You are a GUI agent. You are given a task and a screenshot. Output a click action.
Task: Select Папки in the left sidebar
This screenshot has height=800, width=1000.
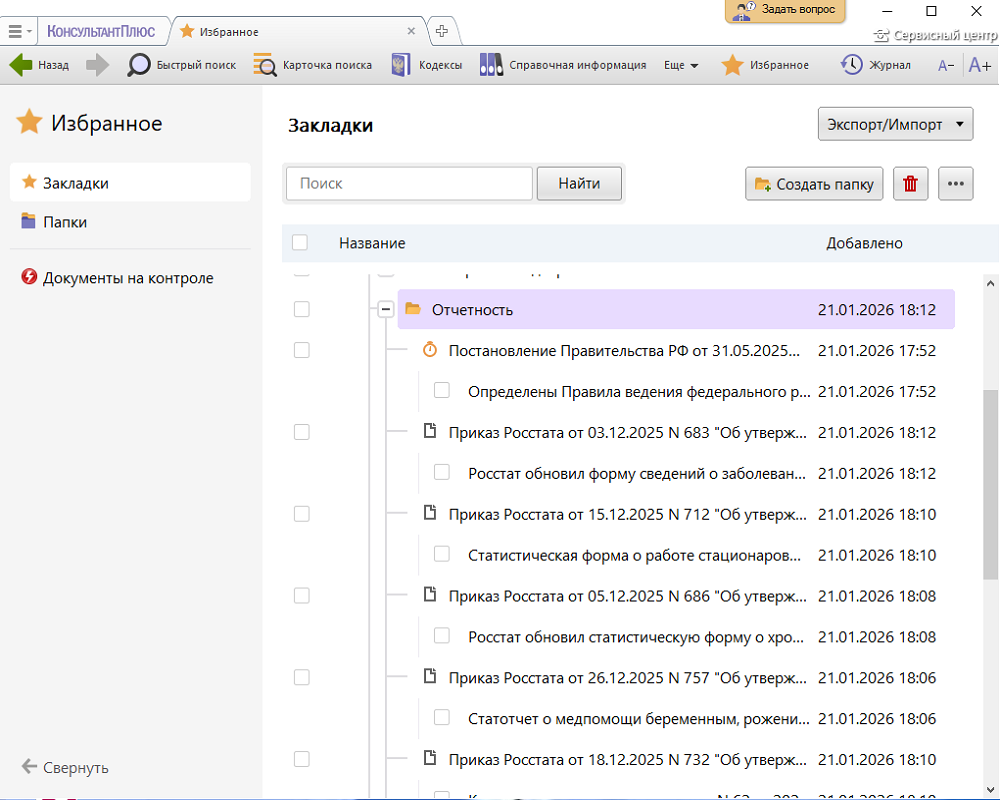pyautogui.click(x=65, y=222)
